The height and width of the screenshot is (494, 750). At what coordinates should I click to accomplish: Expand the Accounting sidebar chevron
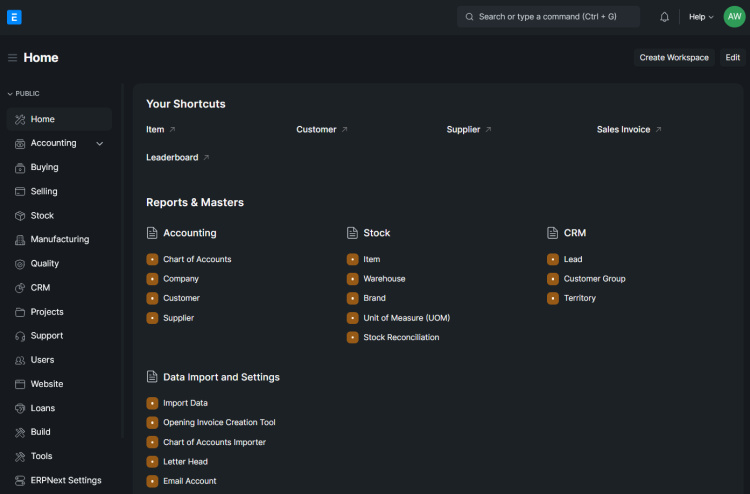coord(99,144)
